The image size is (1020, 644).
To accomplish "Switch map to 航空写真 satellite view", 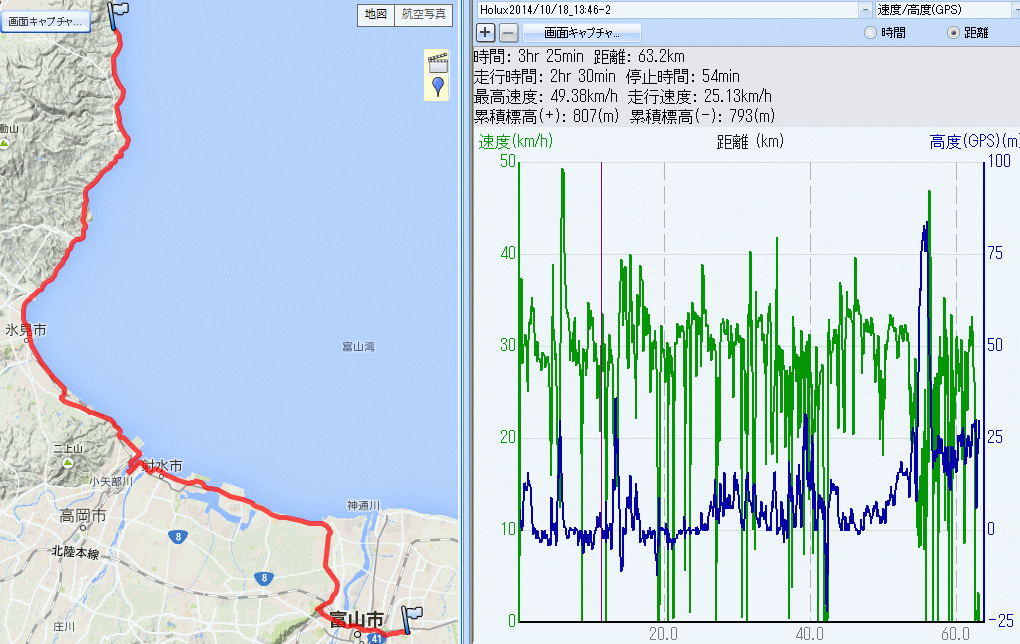I will pos(424,14).
